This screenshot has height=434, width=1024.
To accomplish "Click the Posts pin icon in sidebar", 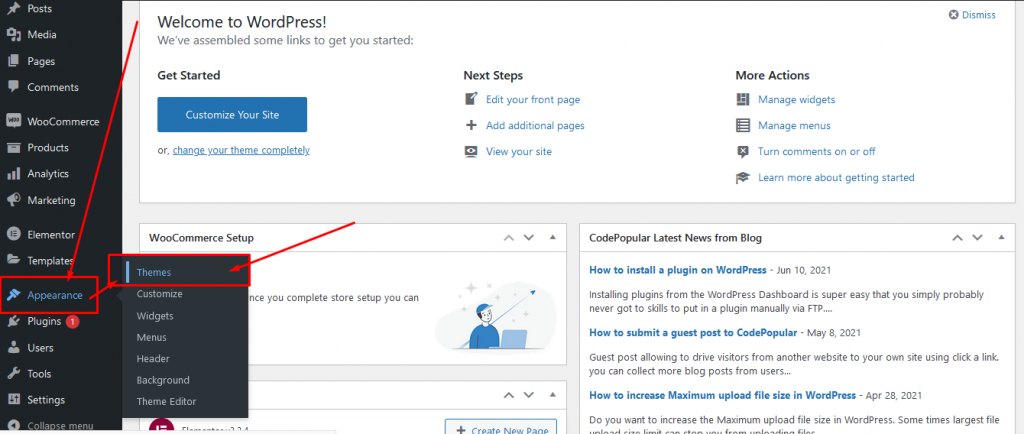I will [13, 9].
